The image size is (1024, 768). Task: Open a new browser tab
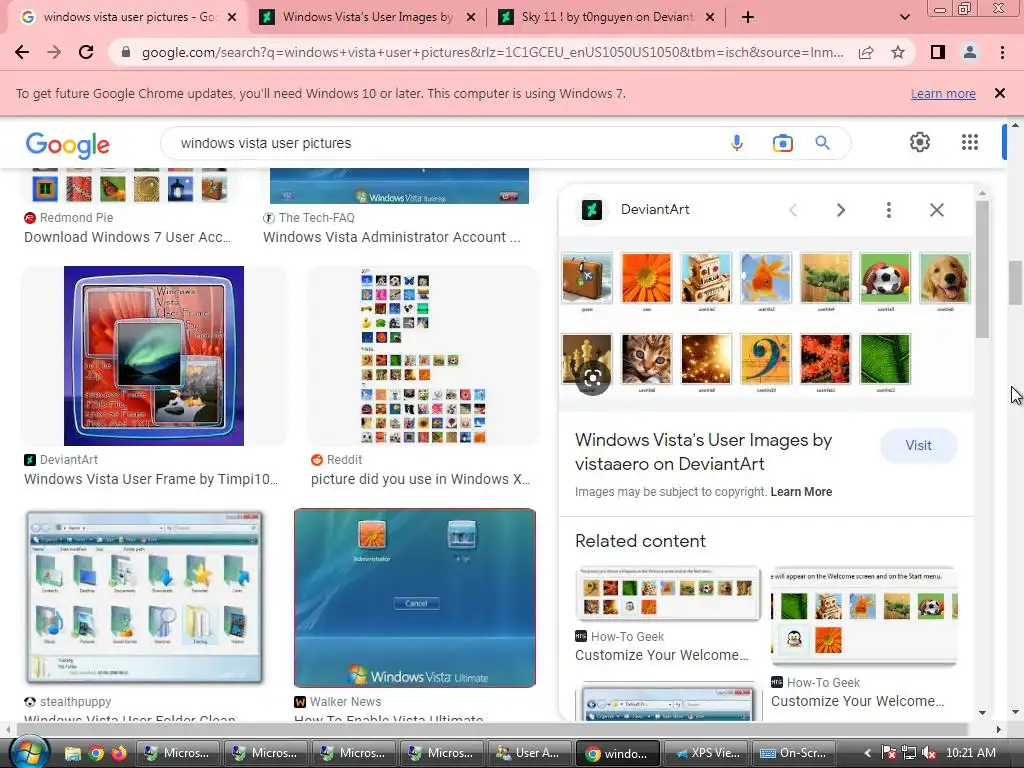click(x=748, y=17)
